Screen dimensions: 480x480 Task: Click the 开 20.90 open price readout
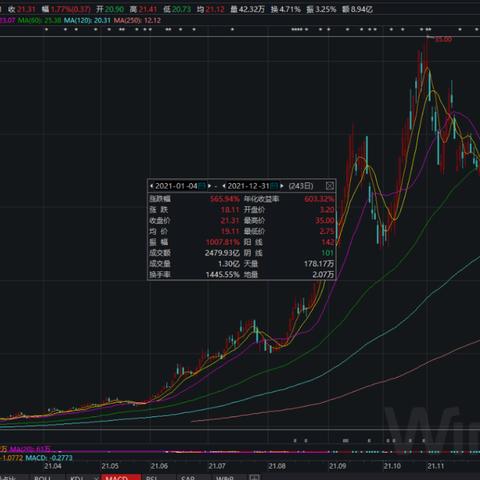110,9
